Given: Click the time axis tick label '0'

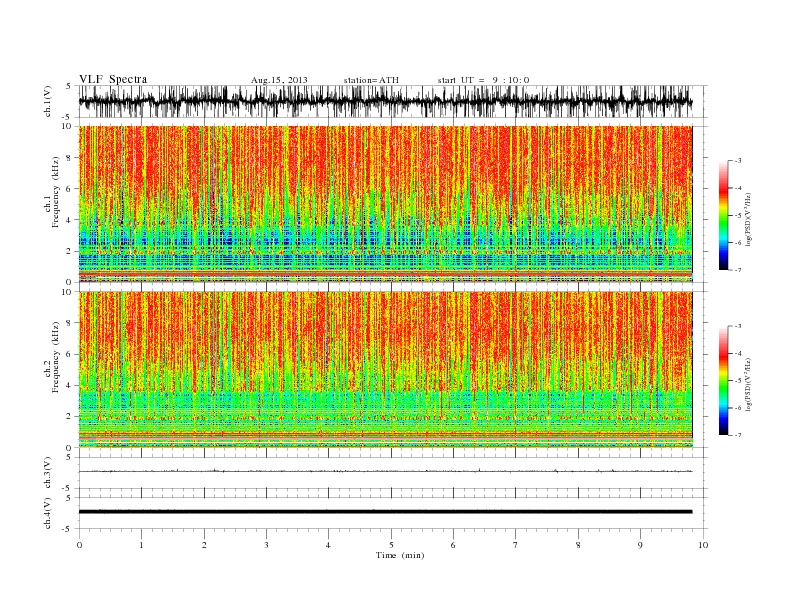Looking at the screenshot, I should coord(79,545).
